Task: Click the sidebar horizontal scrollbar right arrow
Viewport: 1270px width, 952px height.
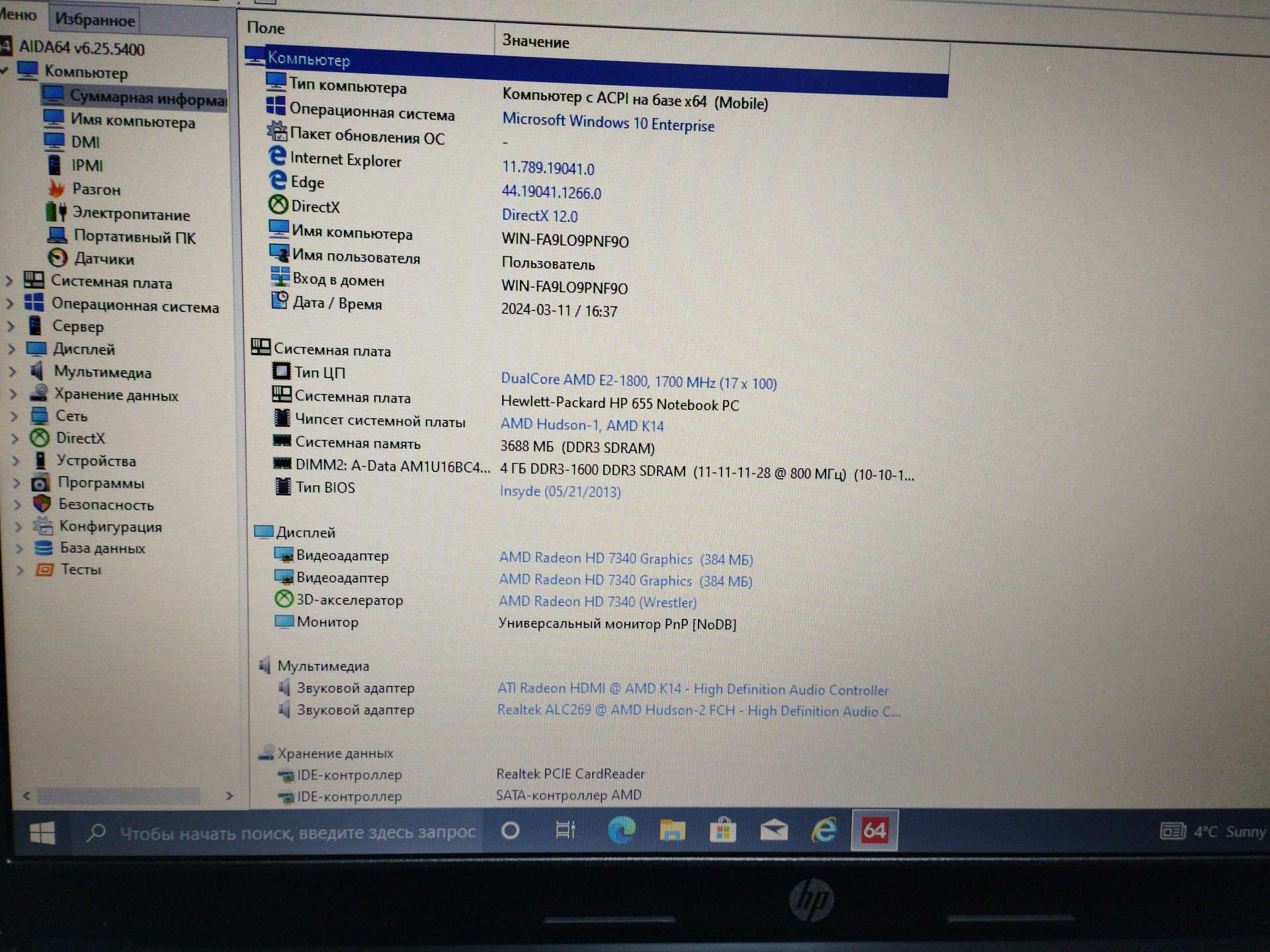Action: tap(229, 796)
